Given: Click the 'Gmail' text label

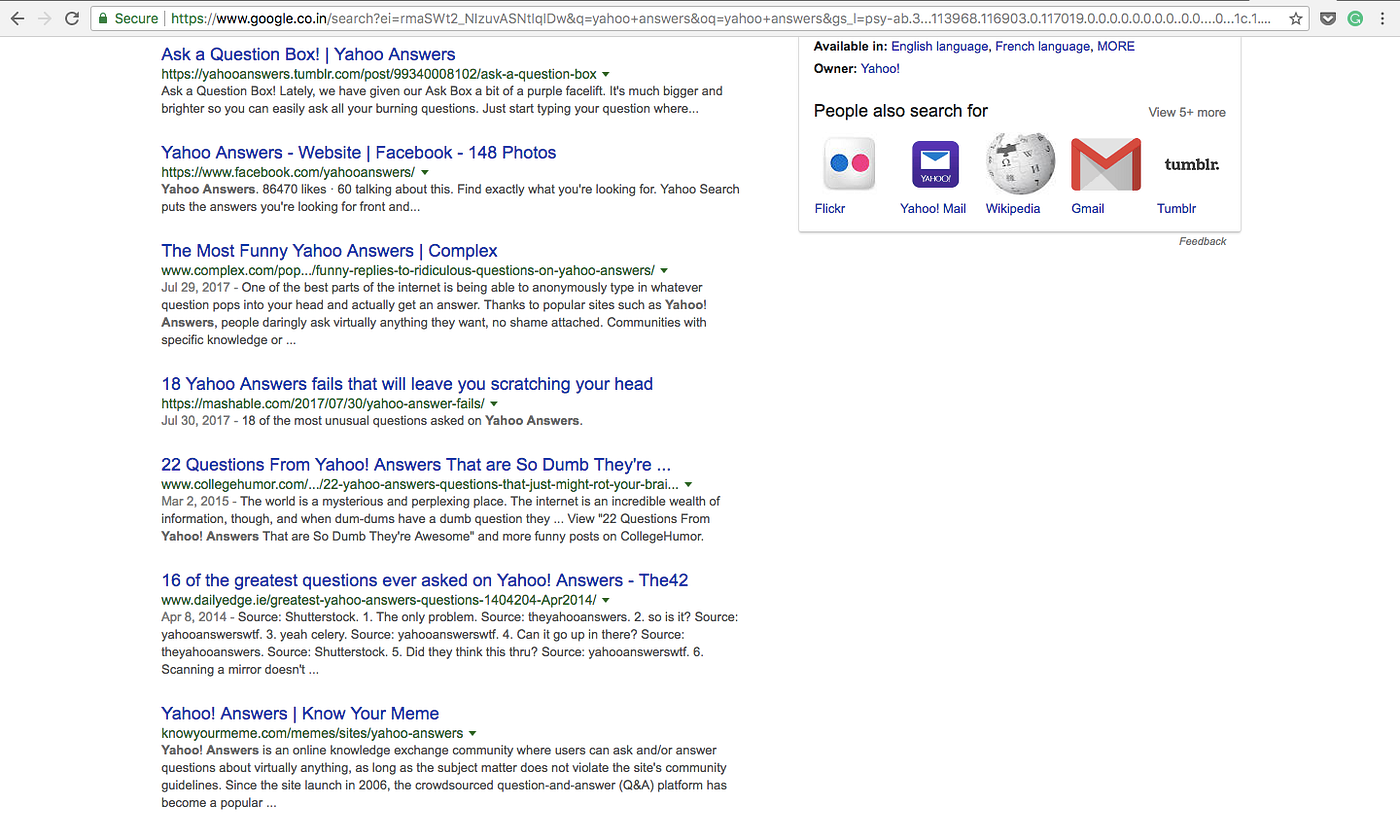Looking at the screenshot, I should (1088, 208).
